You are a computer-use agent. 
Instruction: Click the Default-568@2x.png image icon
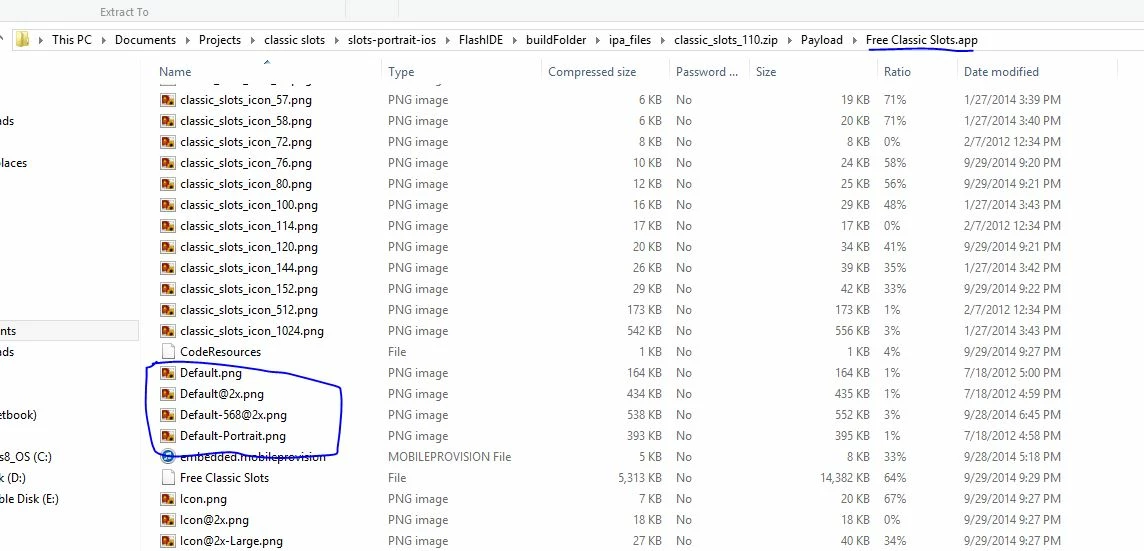[x=168, y=415]
